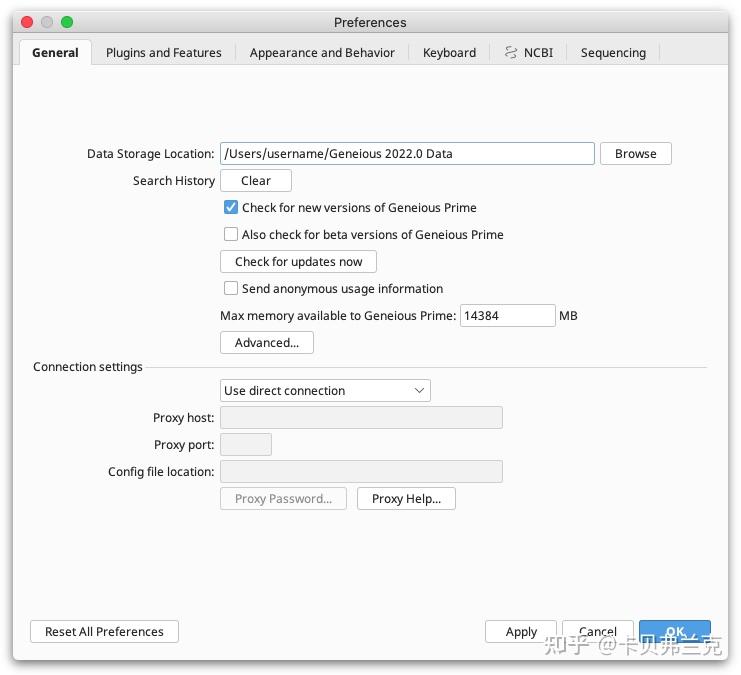The height and width of the screenshot is (675, 741).
Task: Click Reset All Preferences
Action: point(104,632)
